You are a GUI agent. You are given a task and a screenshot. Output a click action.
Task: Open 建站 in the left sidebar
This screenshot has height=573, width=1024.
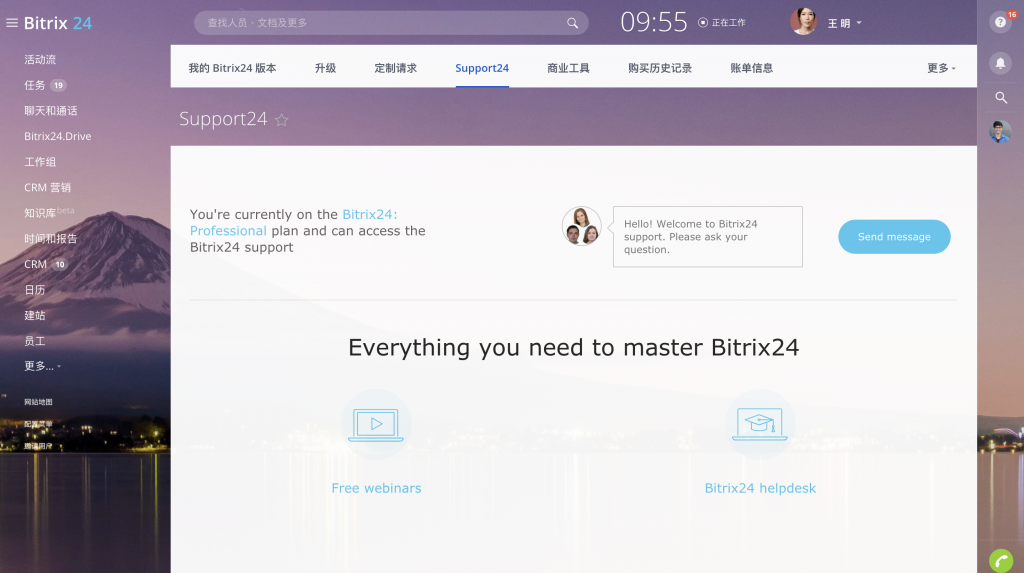(35, 315)
